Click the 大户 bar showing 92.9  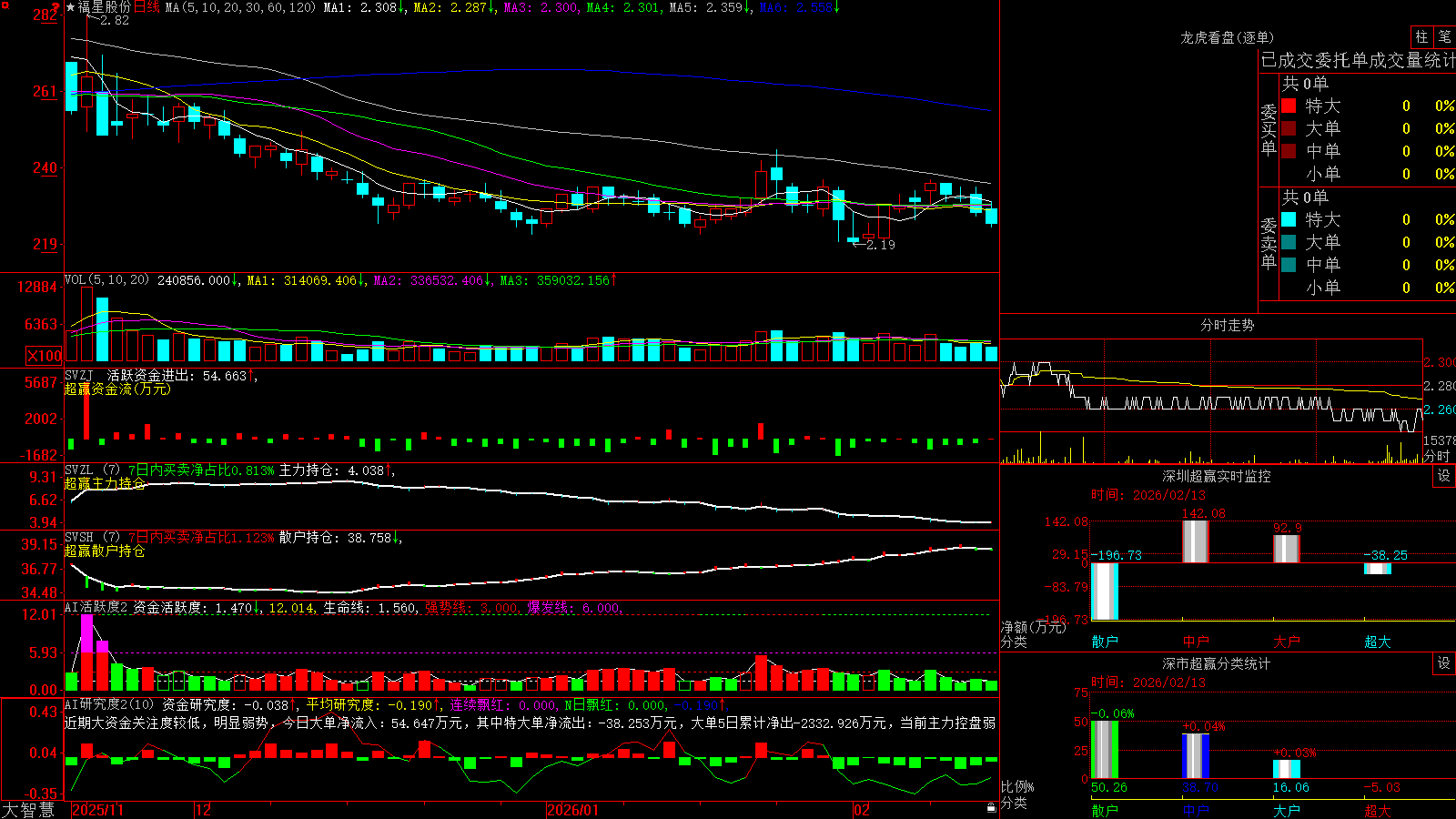tap(1287, 549)
